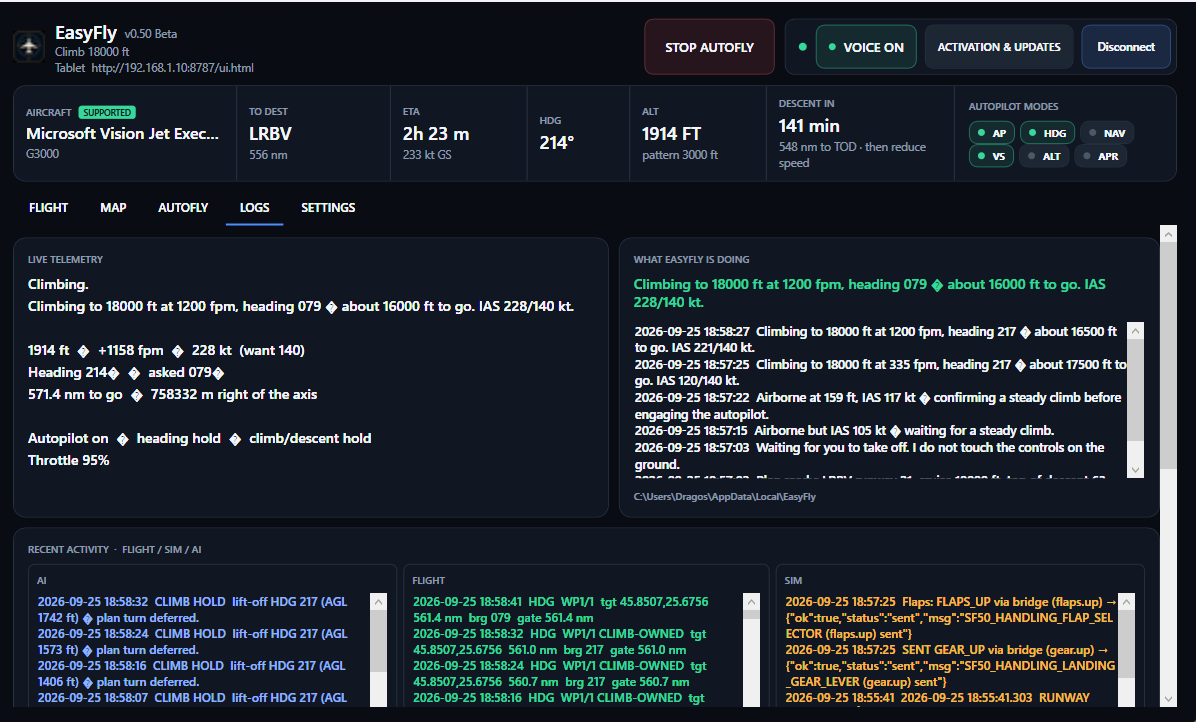Image resolution: width=1196 pixels, height=722 pixels.
Task: Click the destination LRBV value
Action: (x=270, y=133)
